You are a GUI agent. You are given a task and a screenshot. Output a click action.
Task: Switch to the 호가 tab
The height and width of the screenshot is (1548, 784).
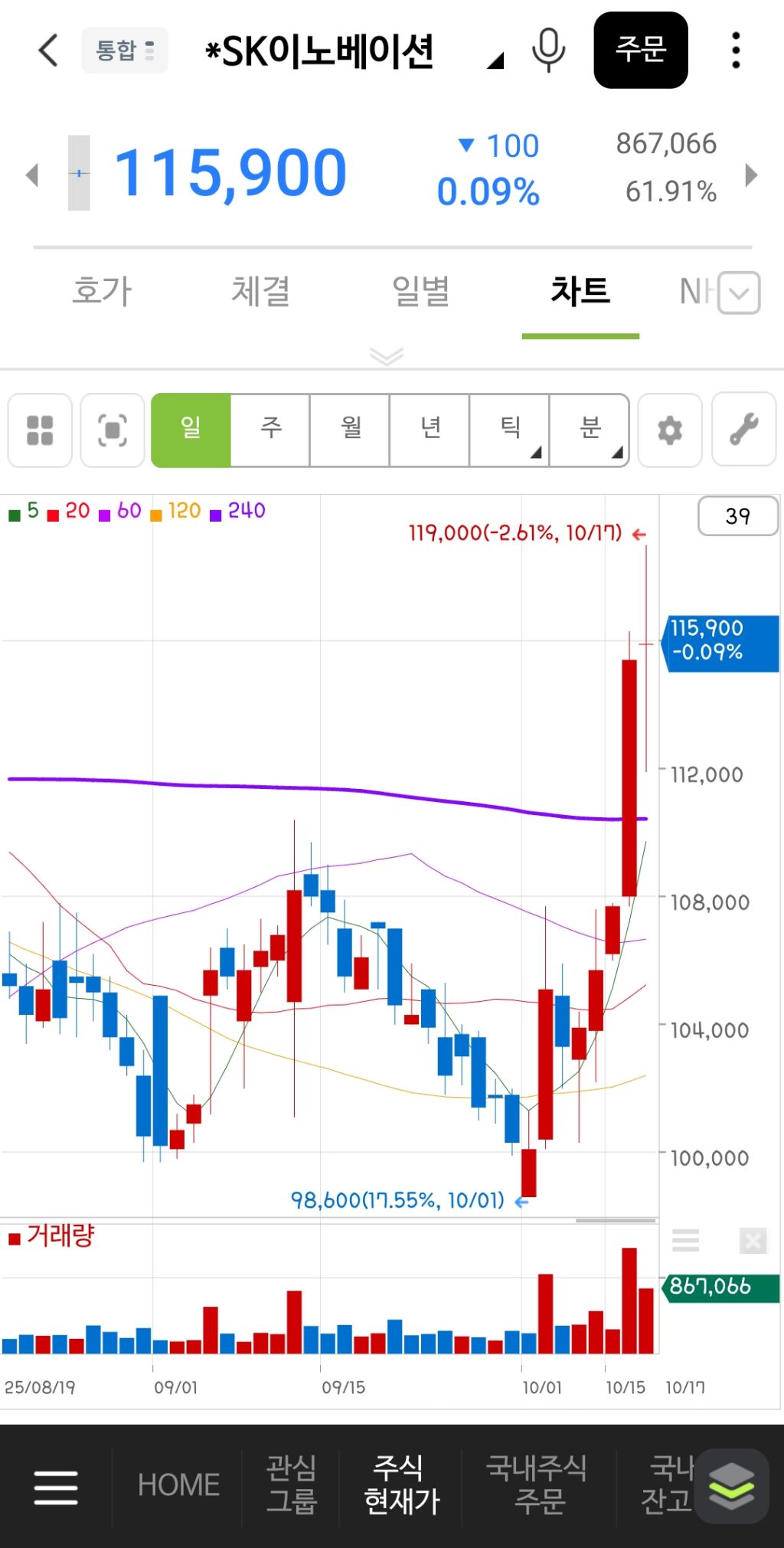[x=102, y=292]
